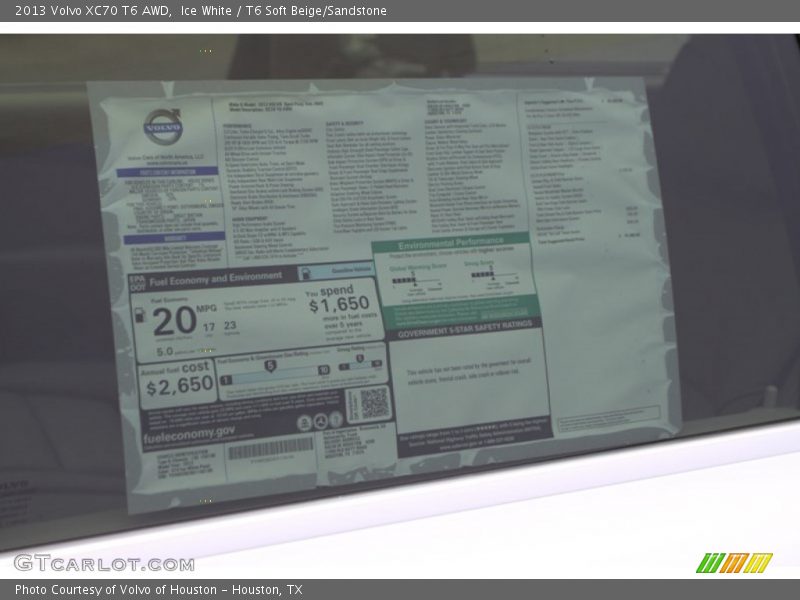Click the '23' highway MPG value
This screenshot has height=600, width=800.
click(x=230, y=325)
